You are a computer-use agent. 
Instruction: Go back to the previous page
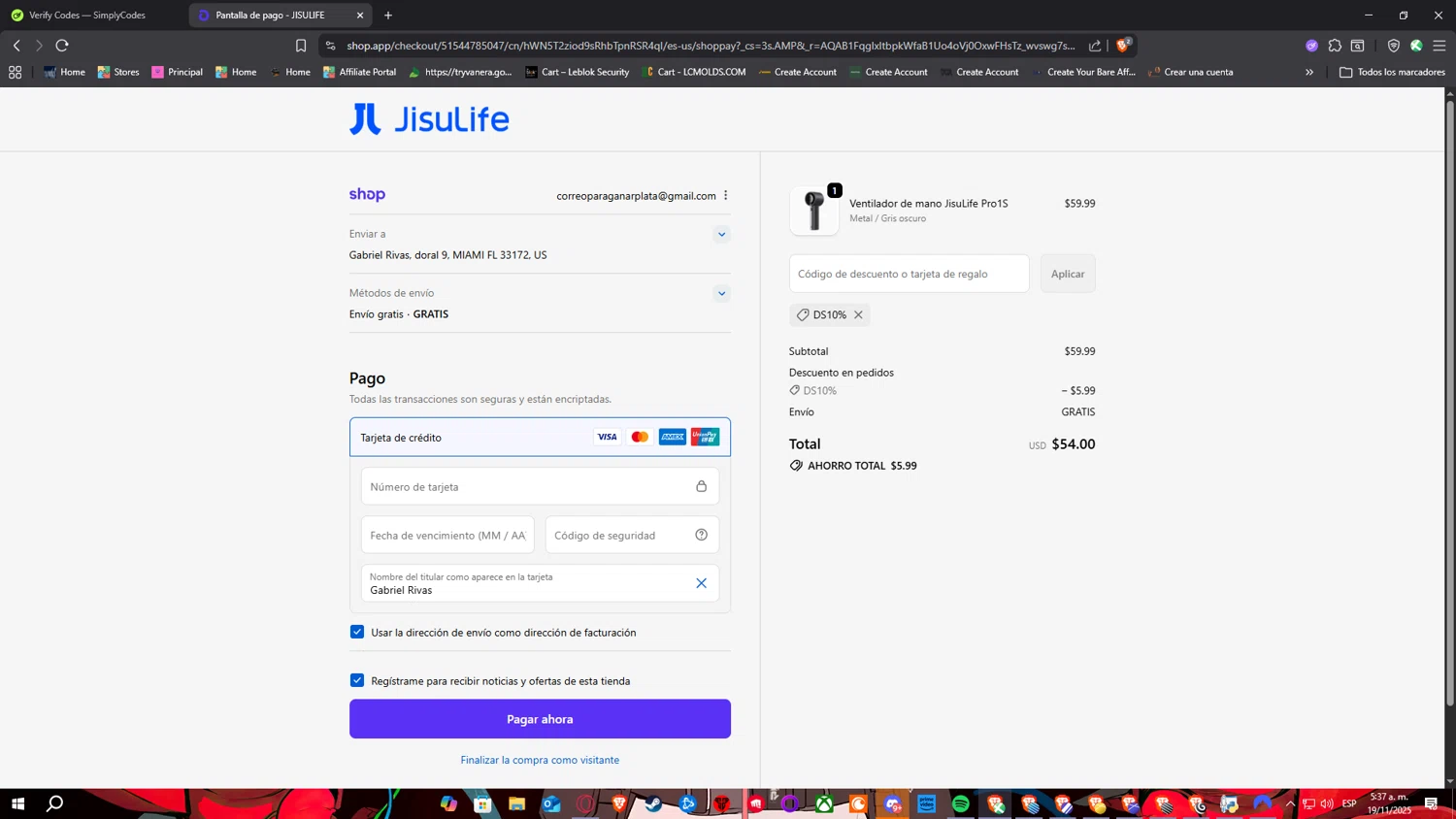17,46
